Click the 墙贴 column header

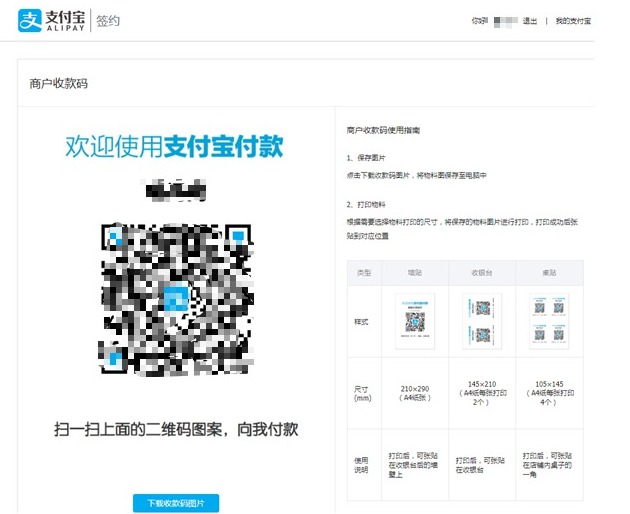pos(415,273)
